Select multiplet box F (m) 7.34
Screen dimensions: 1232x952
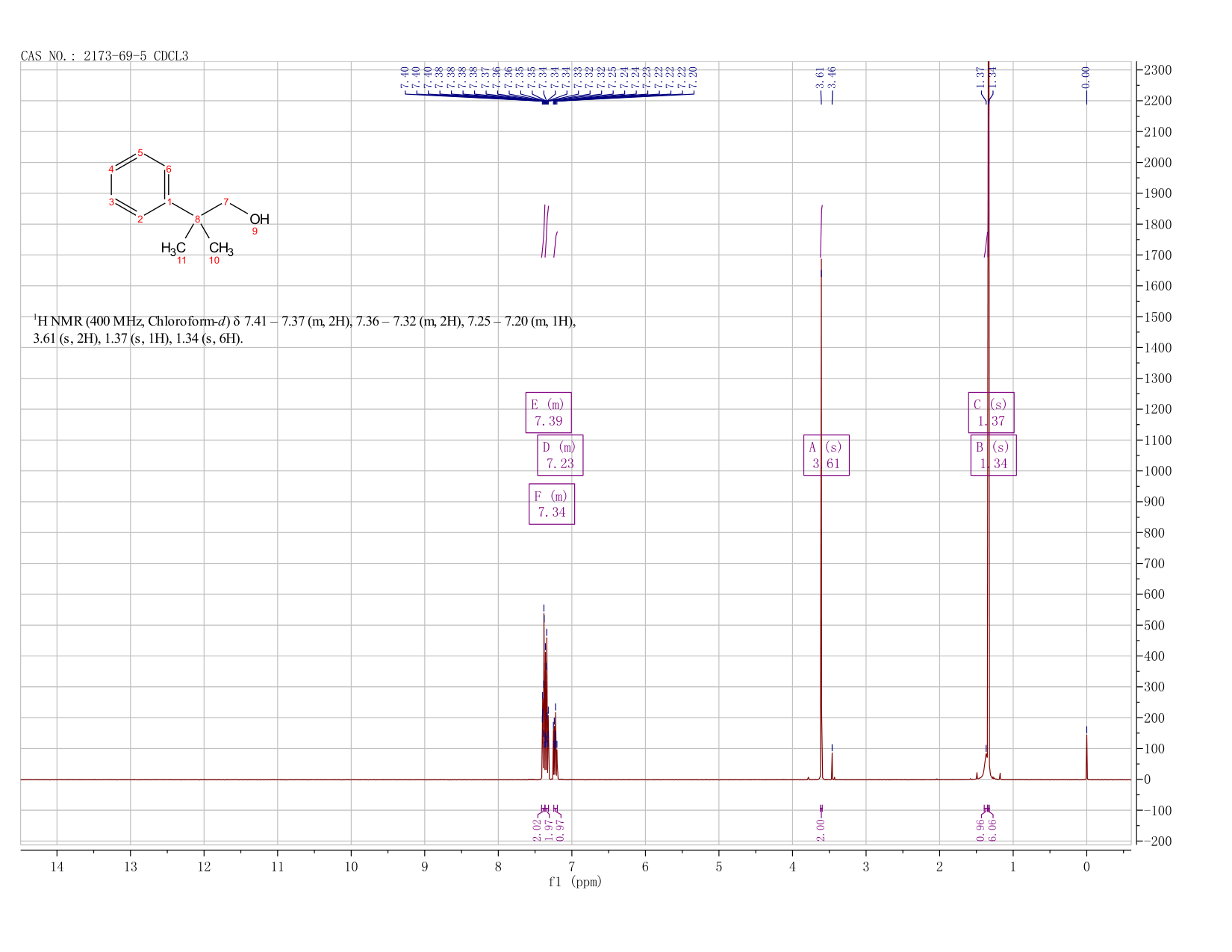[552, 504]
